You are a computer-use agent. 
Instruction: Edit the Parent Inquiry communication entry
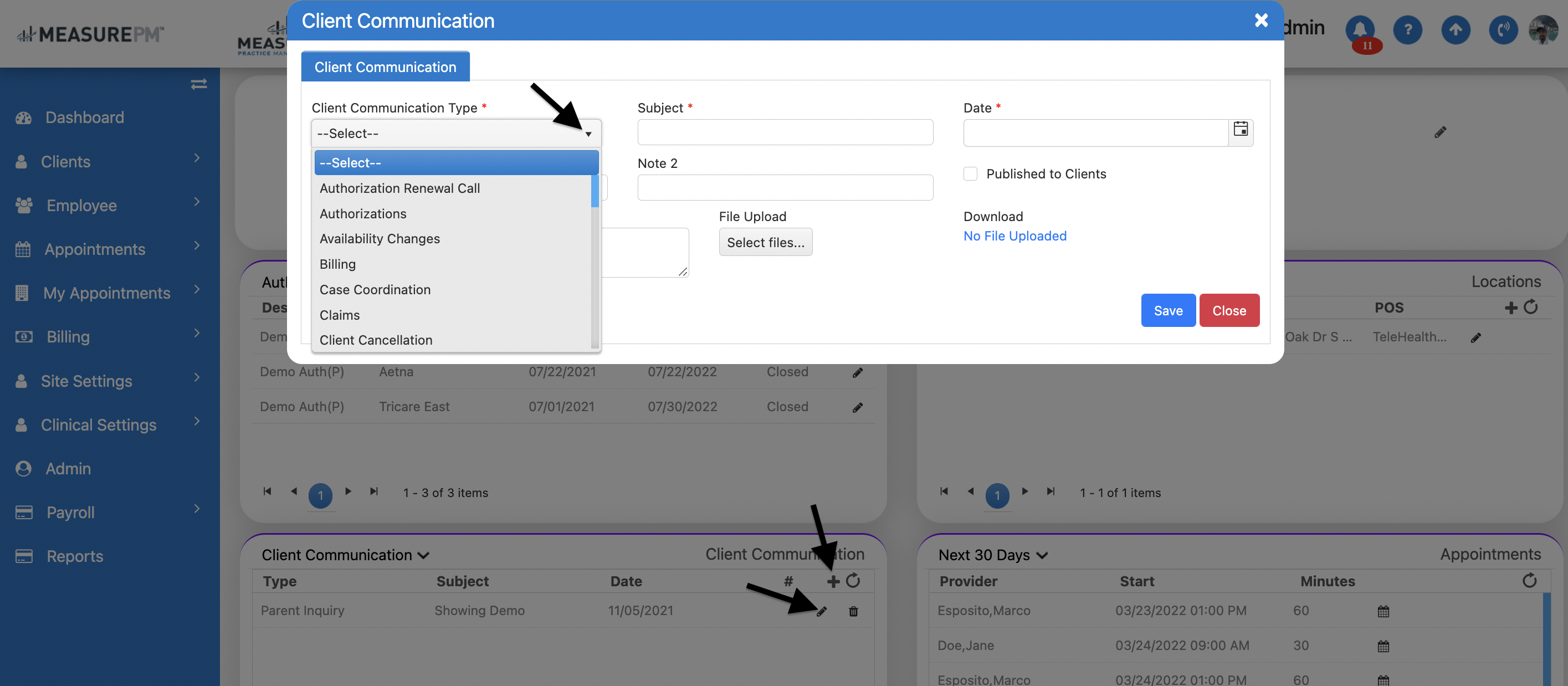click(821, 611)
